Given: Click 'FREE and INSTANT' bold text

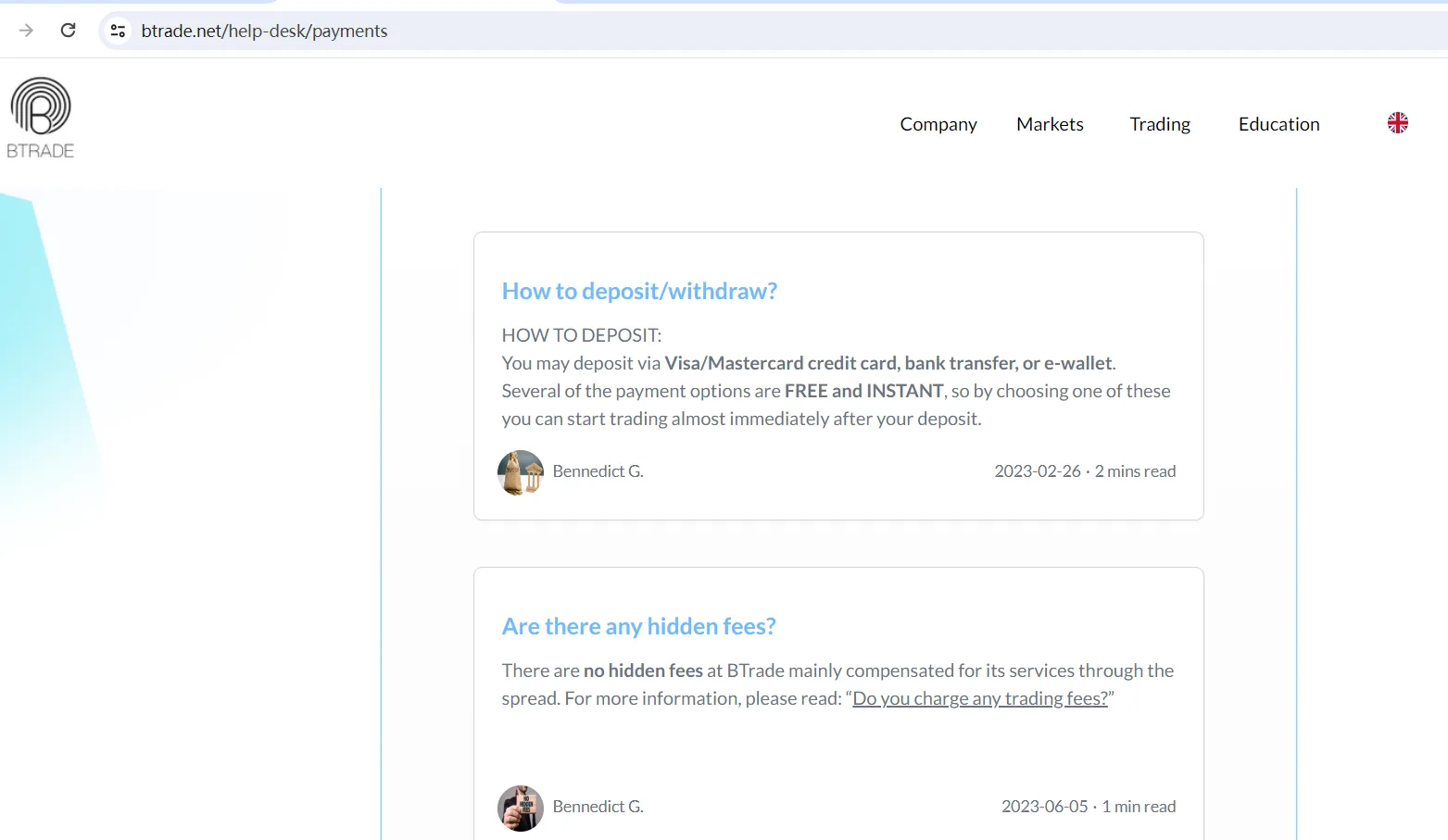Looking at the screenshot, I should click(x=864, y=391).
